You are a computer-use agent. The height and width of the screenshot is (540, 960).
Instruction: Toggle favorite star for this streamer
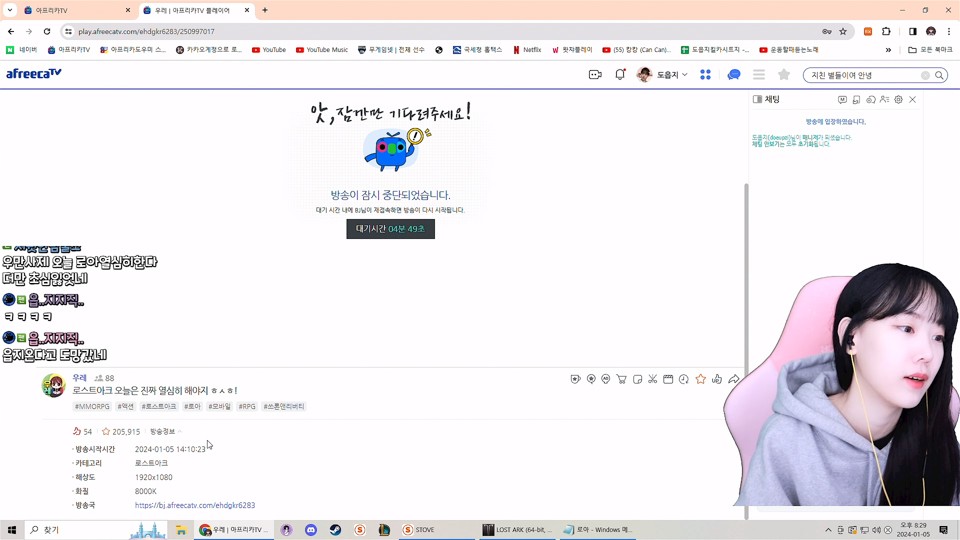pyautogui.click(x=700, y=380)
